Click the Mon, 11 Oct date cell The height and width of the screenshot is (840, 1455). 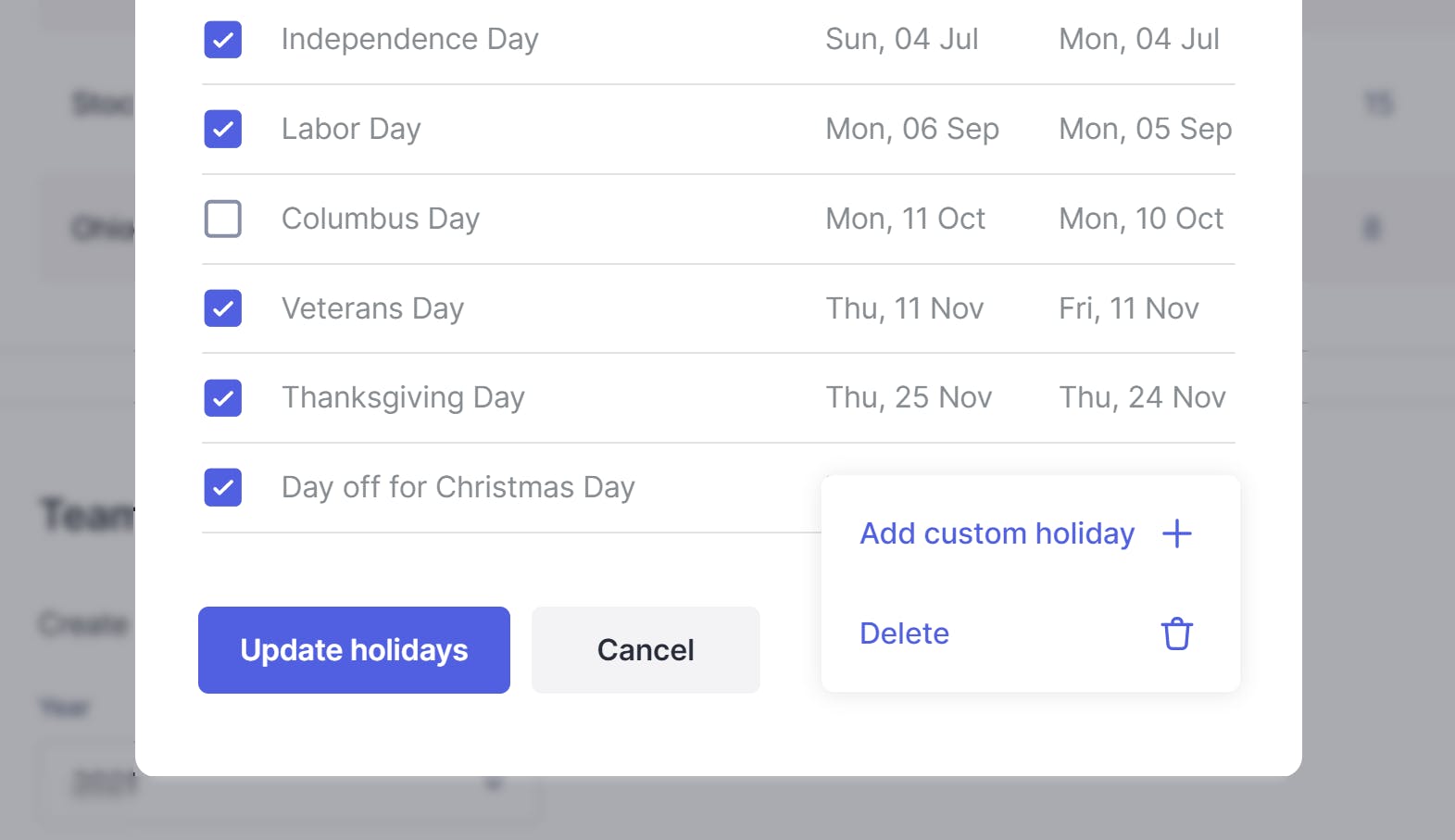(905, 219)
